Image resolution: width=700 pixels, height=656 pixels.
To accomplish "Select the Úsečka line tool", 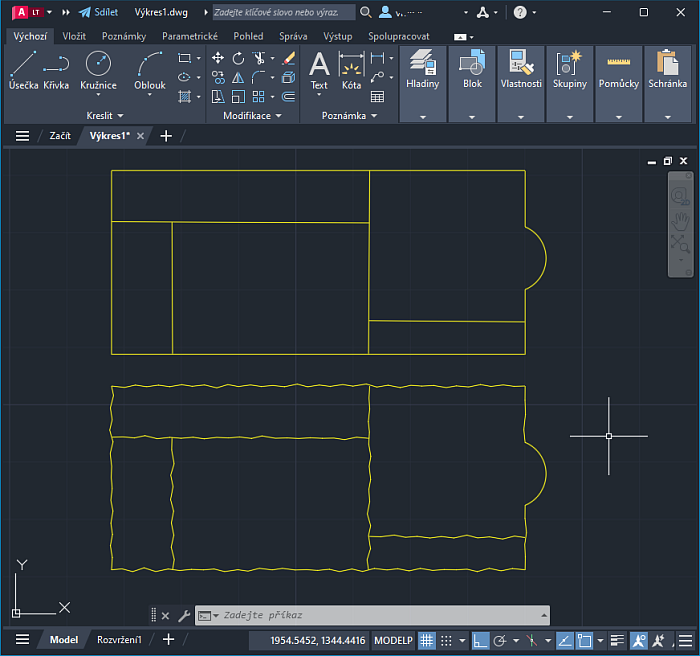I will [23, 70].
